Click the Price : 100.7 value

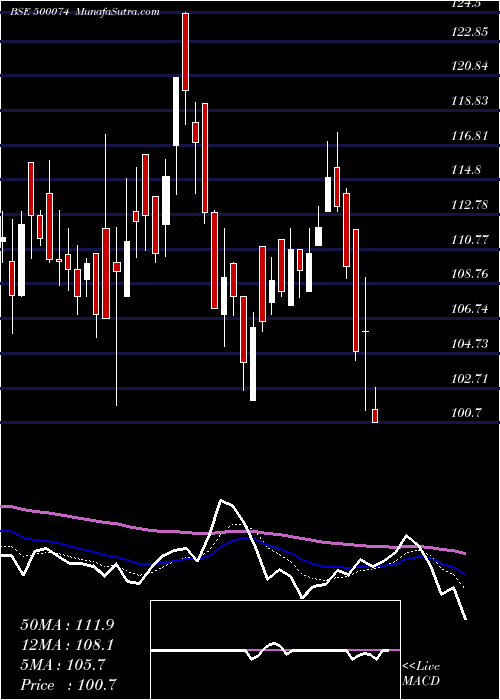coord(69,685)
